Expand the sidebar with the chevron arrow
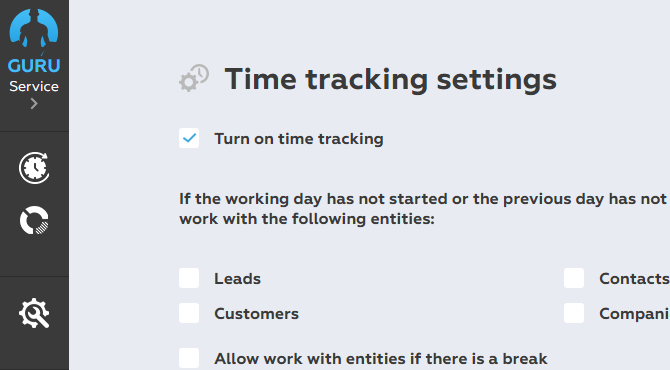Viewport: 670px width, 370px height. (x=34, y=104)
